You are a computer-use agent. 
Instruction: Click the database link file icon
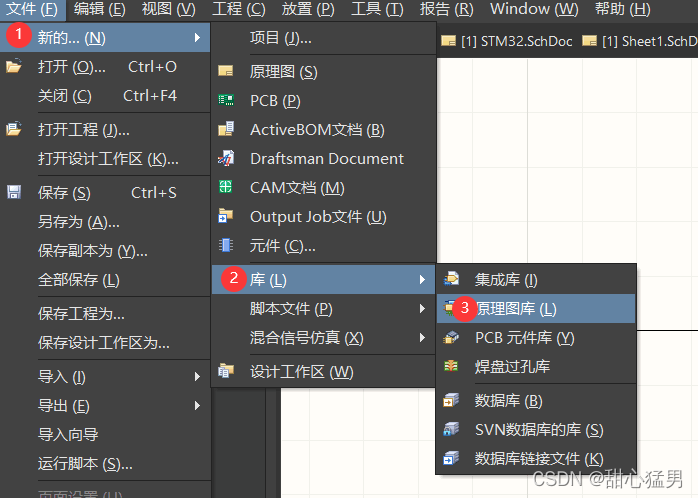click(x=451, y=458)
